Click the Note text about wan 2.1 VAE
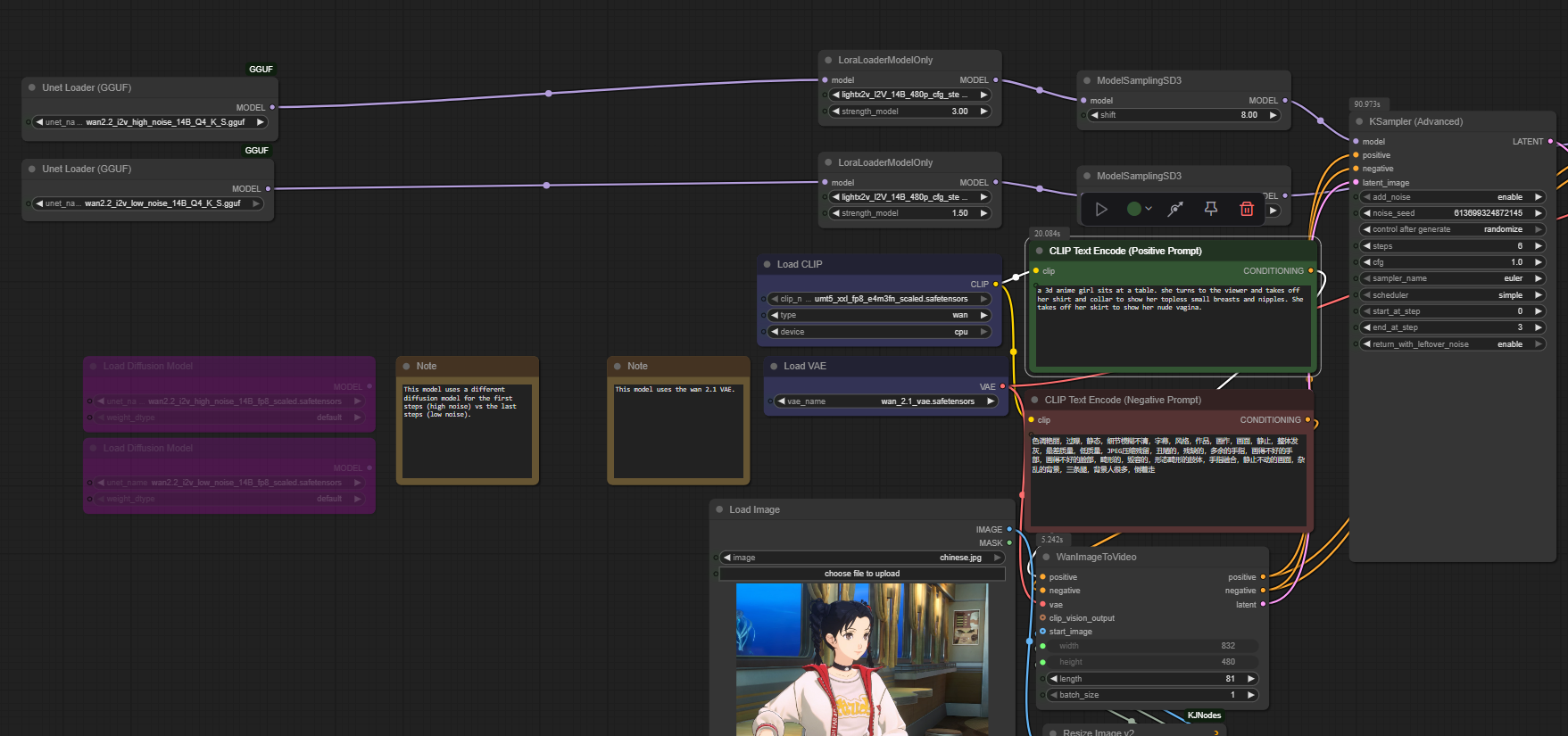This screenshot has height=736, width=1568. click(678, 431)
